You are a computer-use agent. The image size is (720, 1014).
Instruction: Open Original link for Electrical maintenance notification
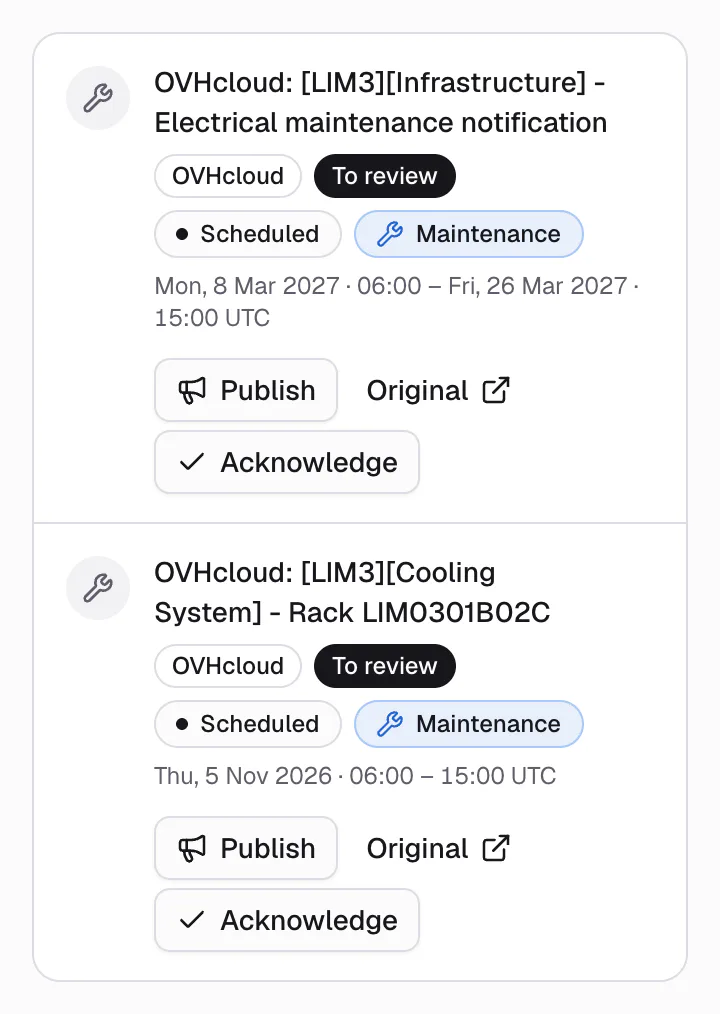pyautogui.click(x=438, y=390)
